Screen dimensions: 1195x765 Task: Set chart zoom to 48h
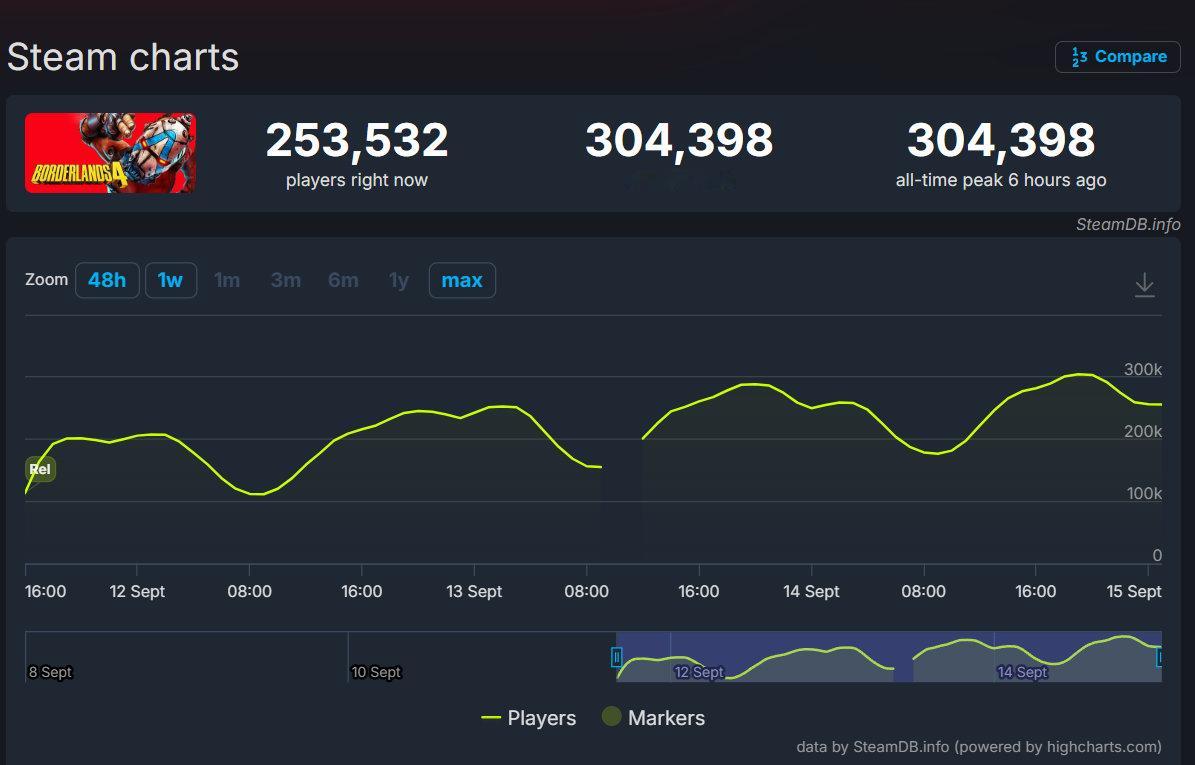point(107,280)
